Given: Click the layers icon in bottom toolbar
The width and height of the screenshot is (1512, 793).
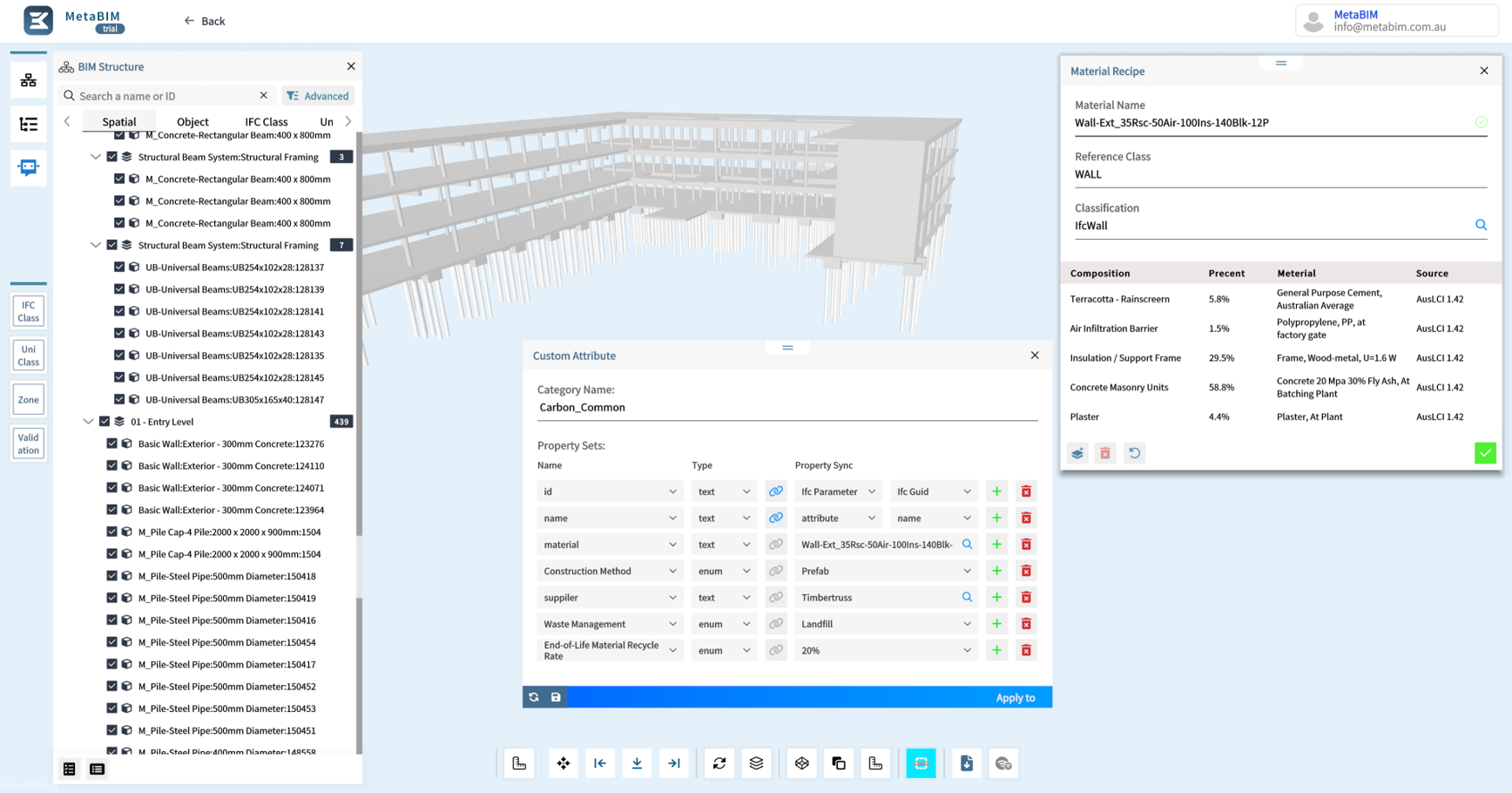Looking at the screenshot, I should click(x=756, y=763).
